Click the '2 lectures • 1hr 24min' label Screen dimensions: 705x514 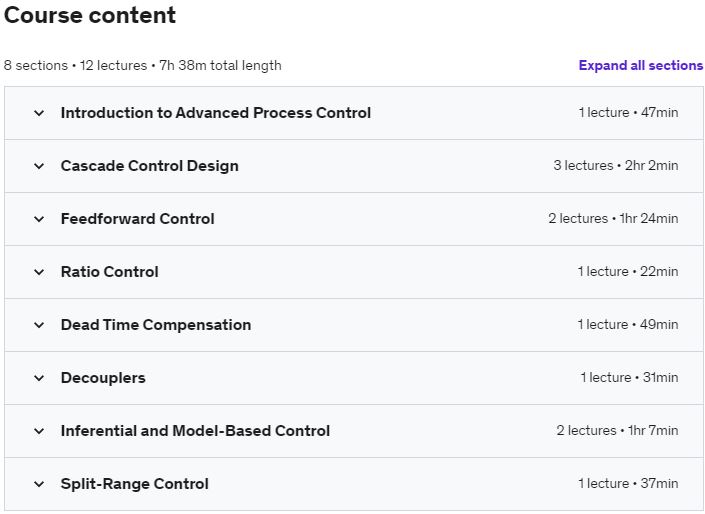pos(613,219)
